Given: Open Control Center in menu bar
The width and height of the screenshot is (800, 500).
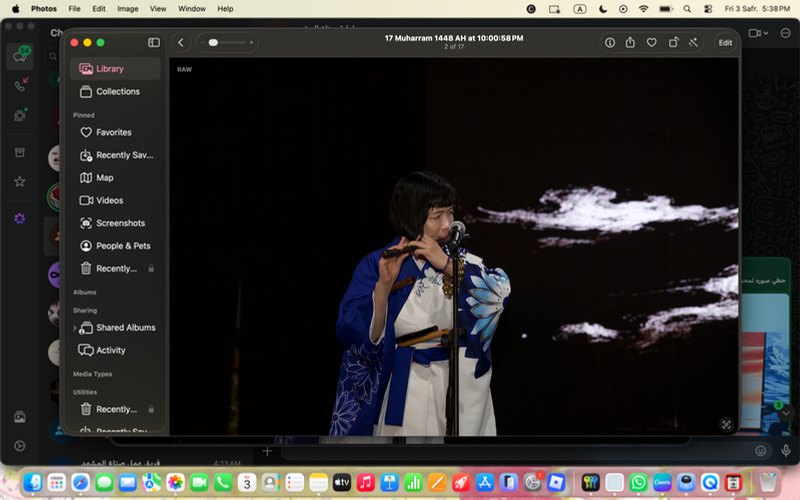Looking at the screenshot, I should coord(708,9).
